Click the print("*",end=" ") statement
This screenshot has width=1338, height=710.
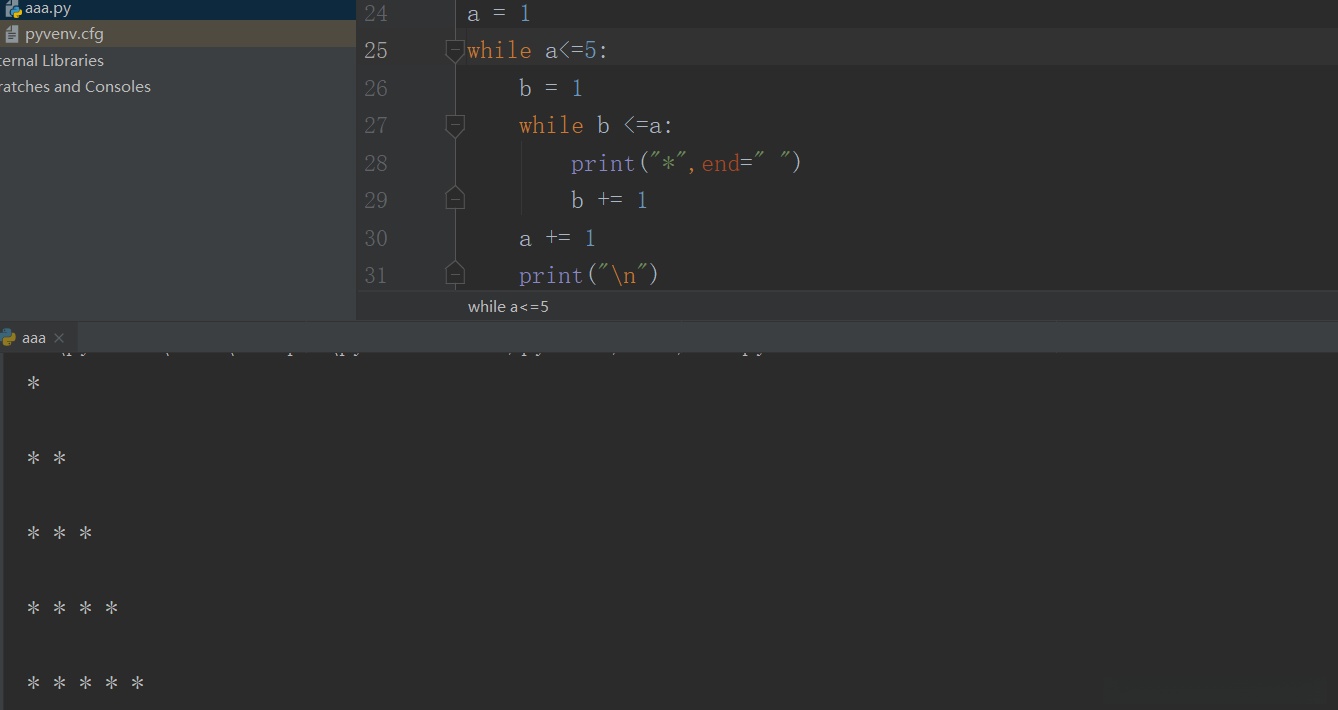click(686, 163)
